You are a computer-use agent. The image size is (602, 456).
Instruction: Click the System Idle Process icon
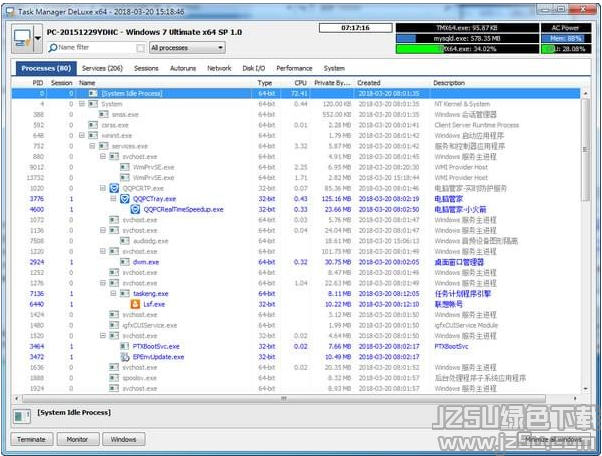point(93,93)
